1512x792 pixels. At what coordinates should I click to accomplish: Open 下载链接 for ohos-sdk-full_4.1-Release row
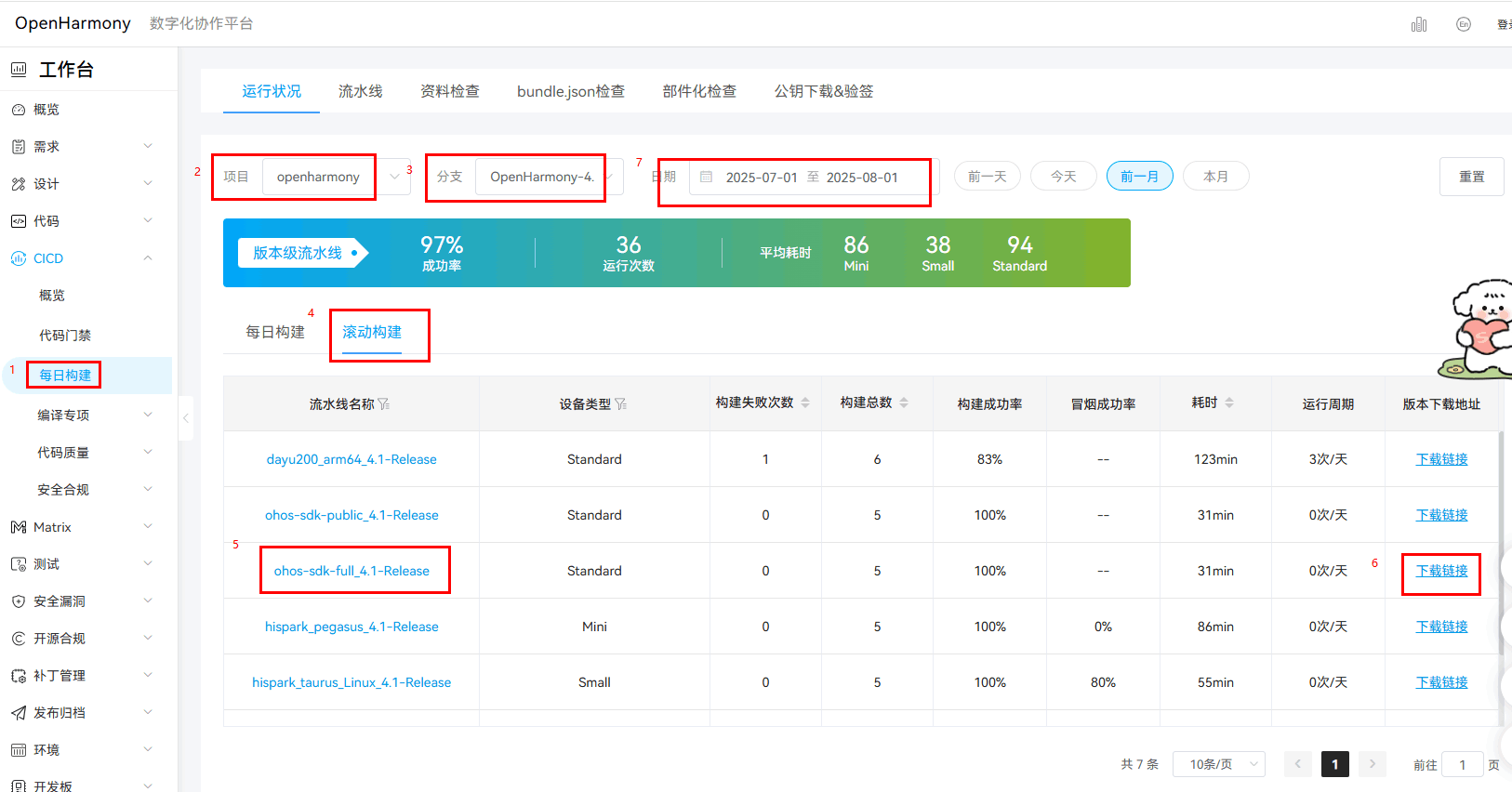(1441, 571)
